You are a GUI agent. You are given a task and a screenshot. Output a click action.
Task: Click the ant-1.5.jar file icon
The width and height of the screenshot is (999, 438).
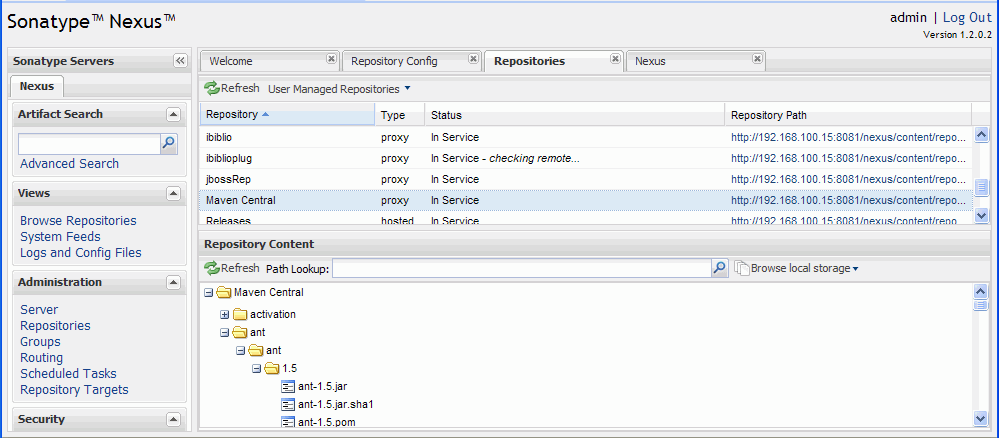(x=288, y=386)
